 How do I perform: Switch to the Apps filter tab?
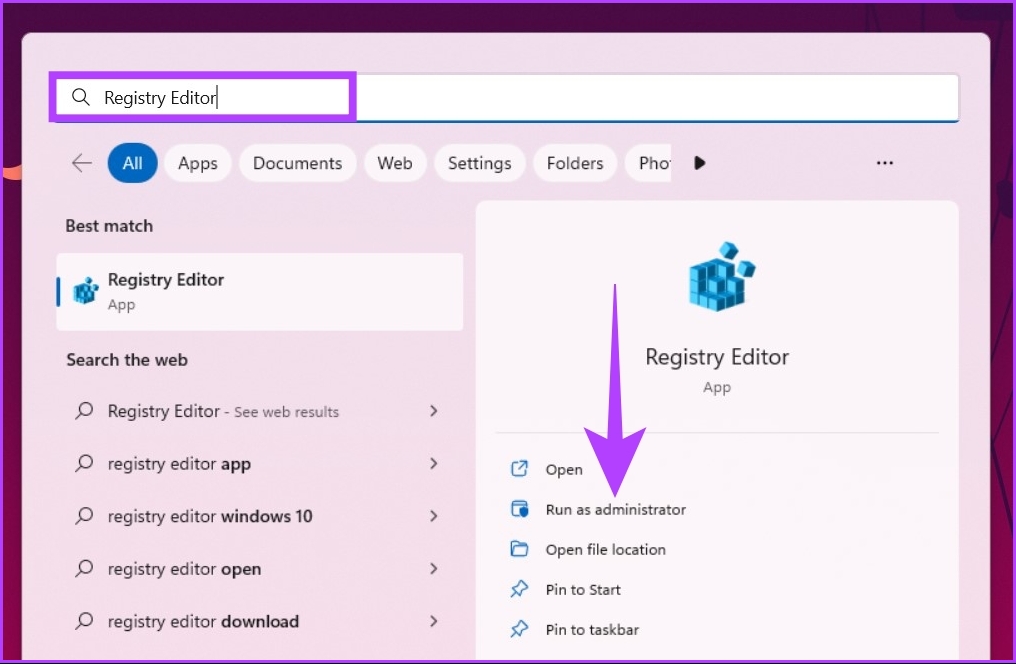pos(198,163)
